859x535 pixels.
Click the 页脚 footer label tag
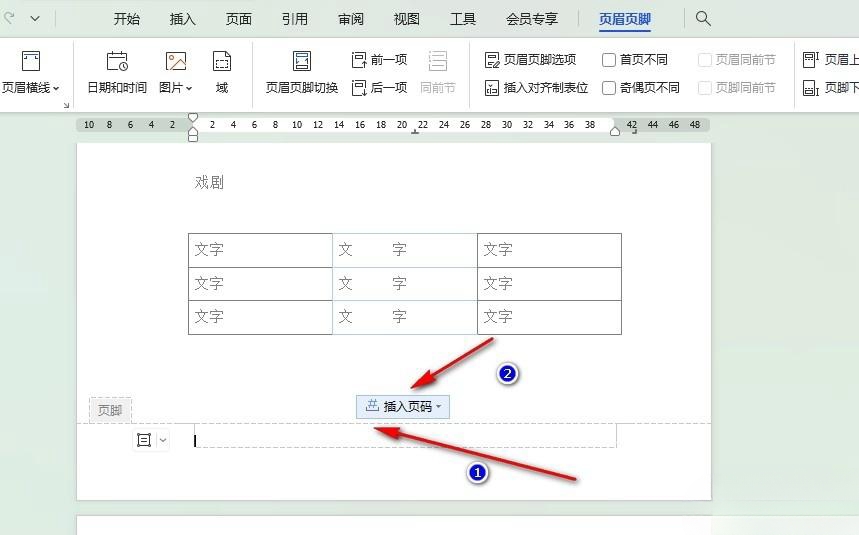[x=110, y=410]
